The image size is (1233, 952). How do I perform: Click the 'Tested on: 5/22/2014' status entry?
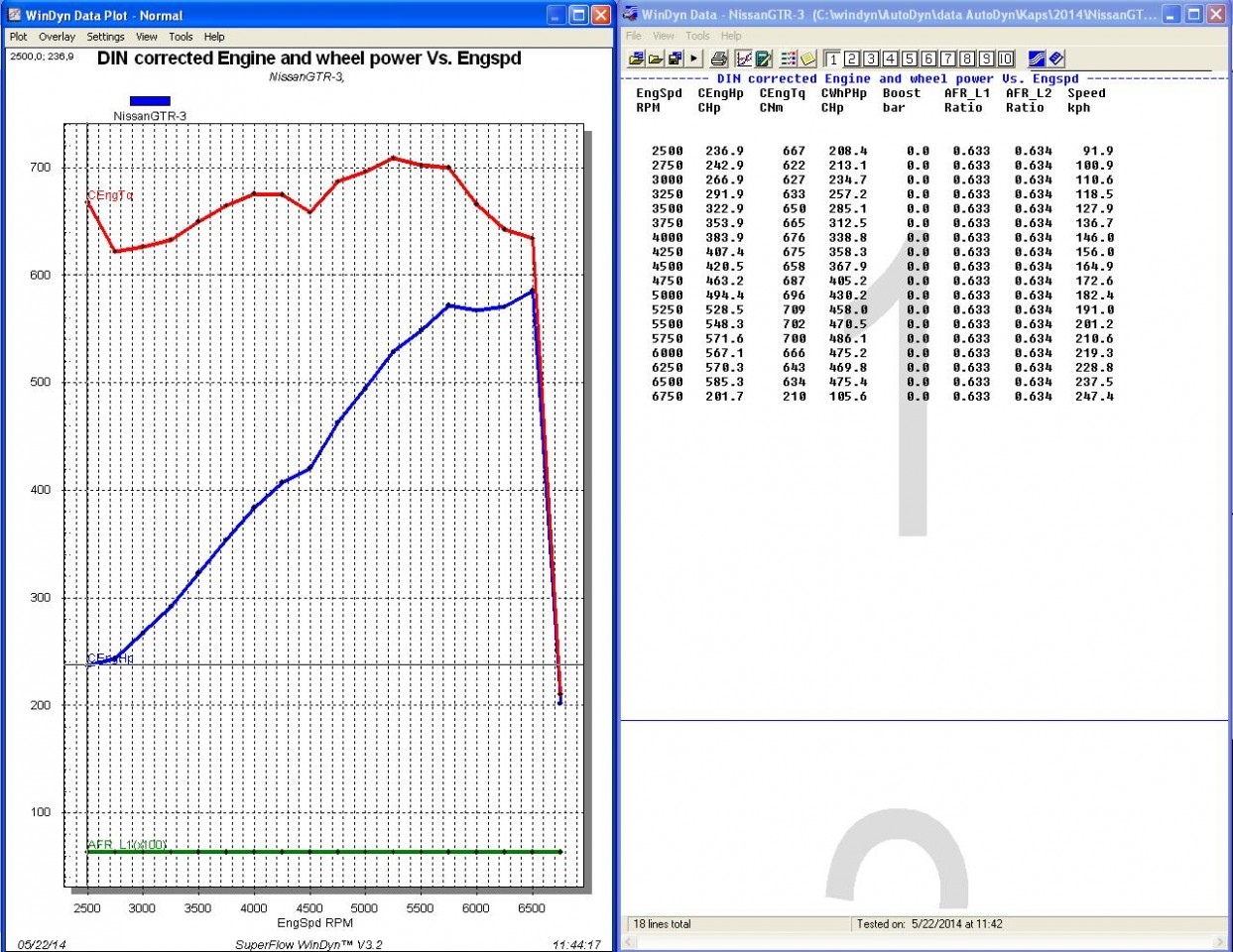[929, 924]
